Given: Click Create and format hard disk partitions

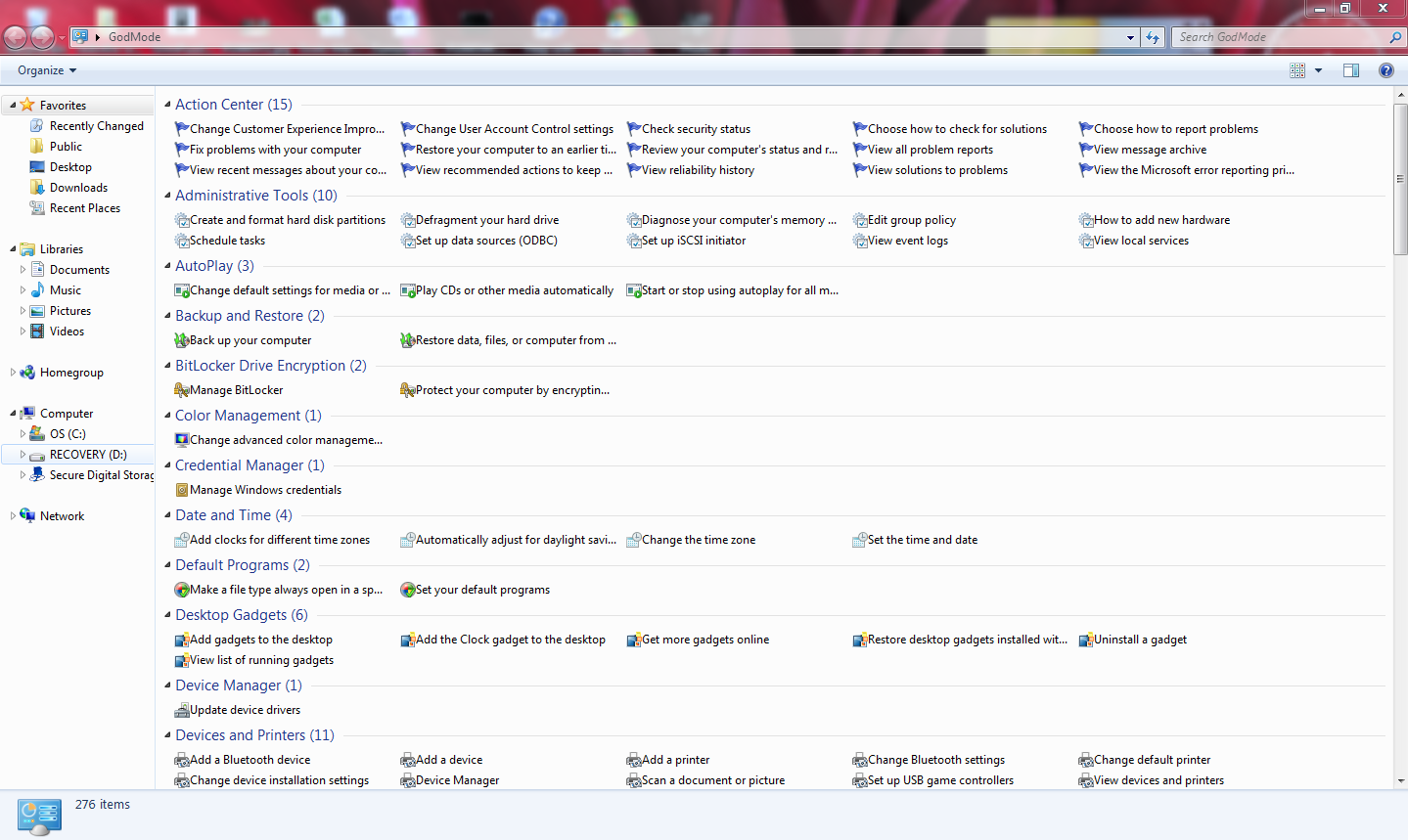Looking at the screenshot, I should [x=288, y=220].
